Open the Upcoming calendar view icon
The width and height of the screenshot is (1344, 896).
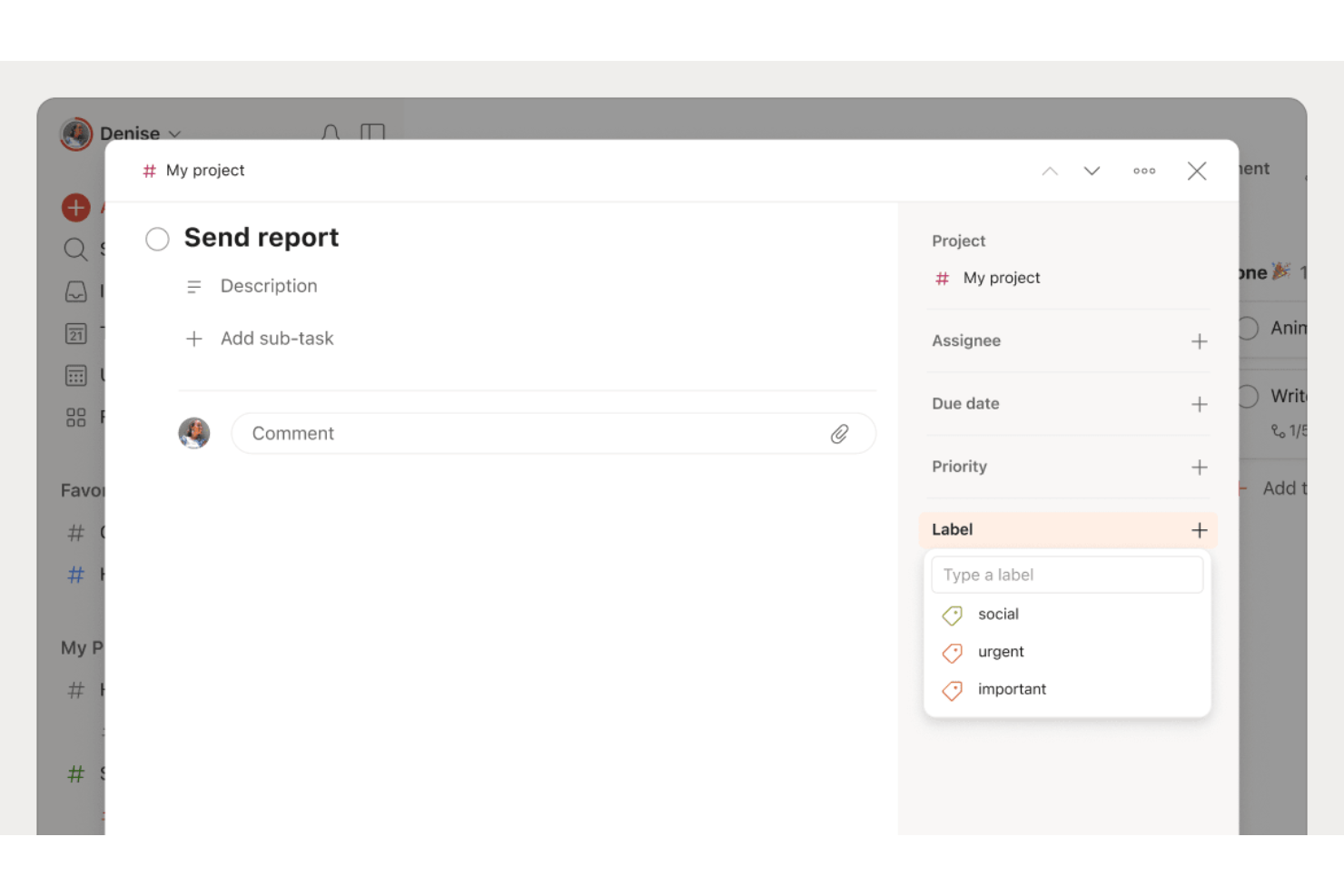[75, 374]
